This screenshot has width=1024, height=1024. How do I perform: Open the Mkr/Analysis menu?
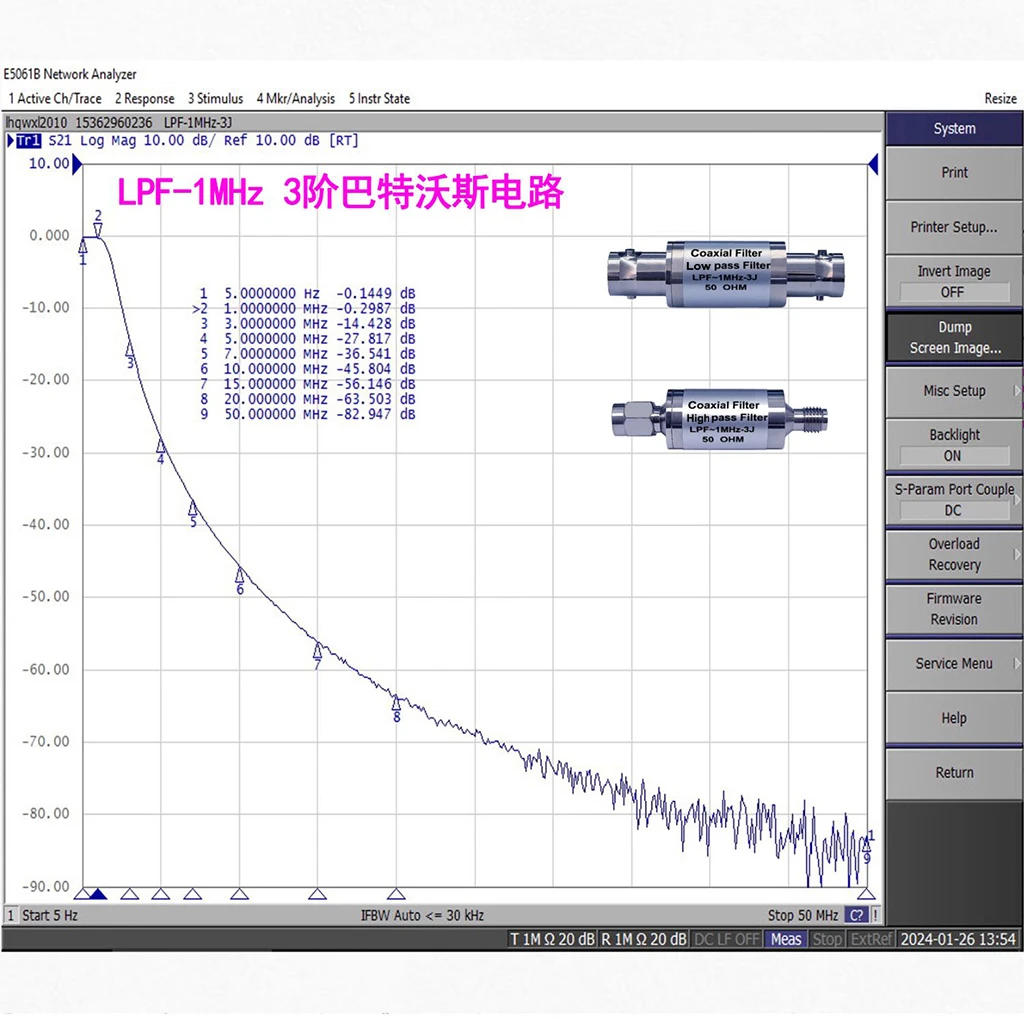(x=295, y=98)
